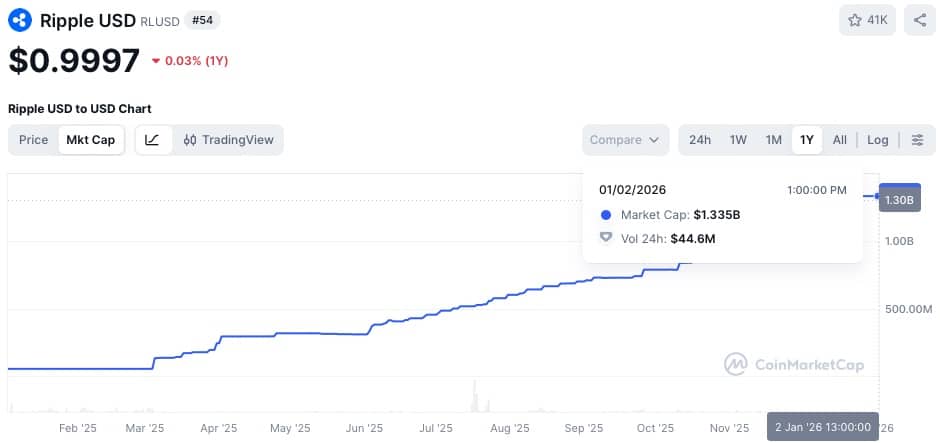Screen dimensions: 940x443
Task: Set range to 1W
Action: pyautogui.click(x=738, y=140)
